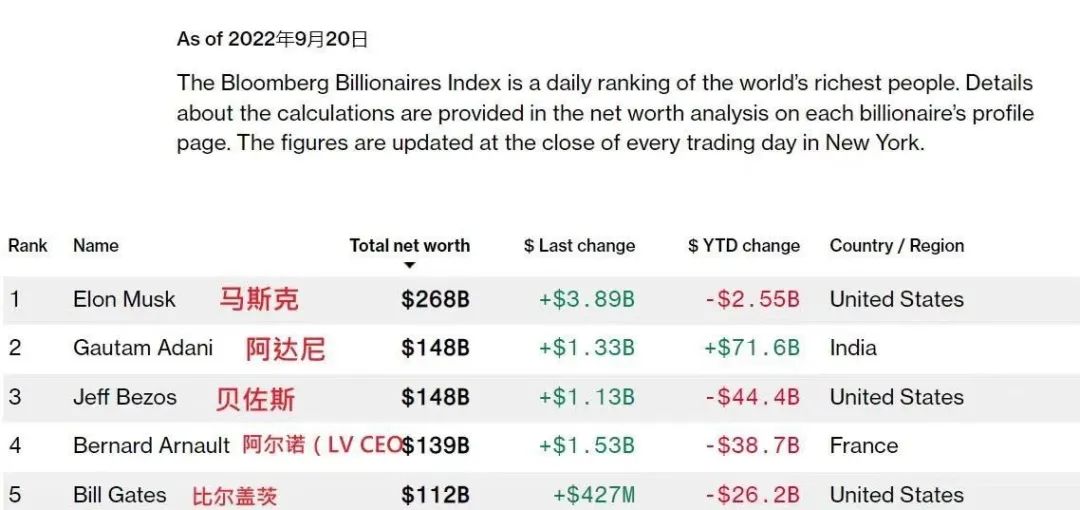Click the red 马斯克 annotation label
1080x510 pixels.
tap(259, 299)
